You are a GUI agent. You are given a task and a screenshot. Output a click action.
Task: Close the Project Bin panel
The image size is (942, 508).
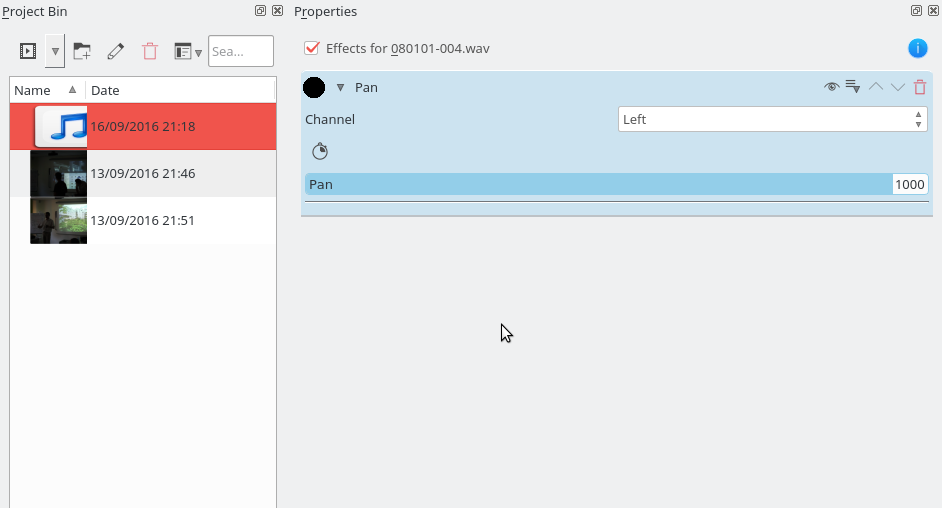click(x=278, y=10)
